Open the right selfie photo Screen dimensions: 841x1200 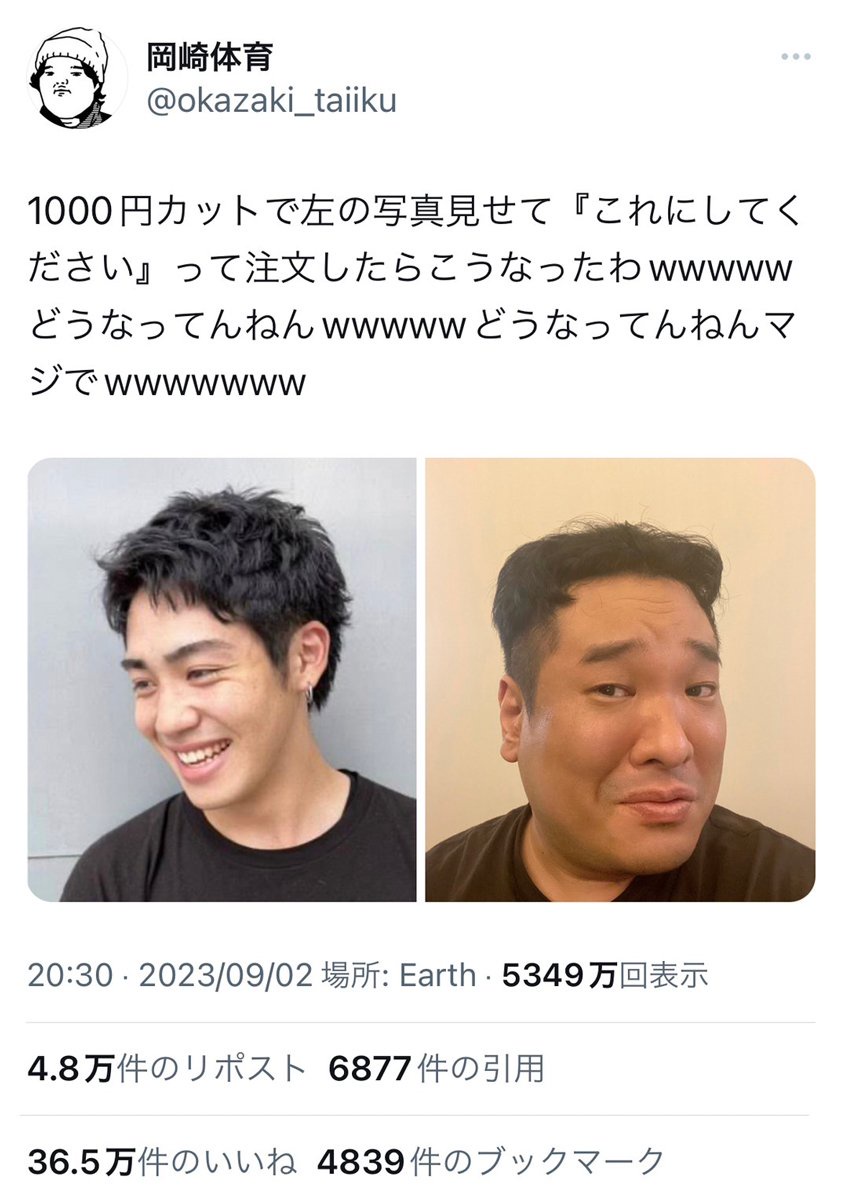[620, 680]
